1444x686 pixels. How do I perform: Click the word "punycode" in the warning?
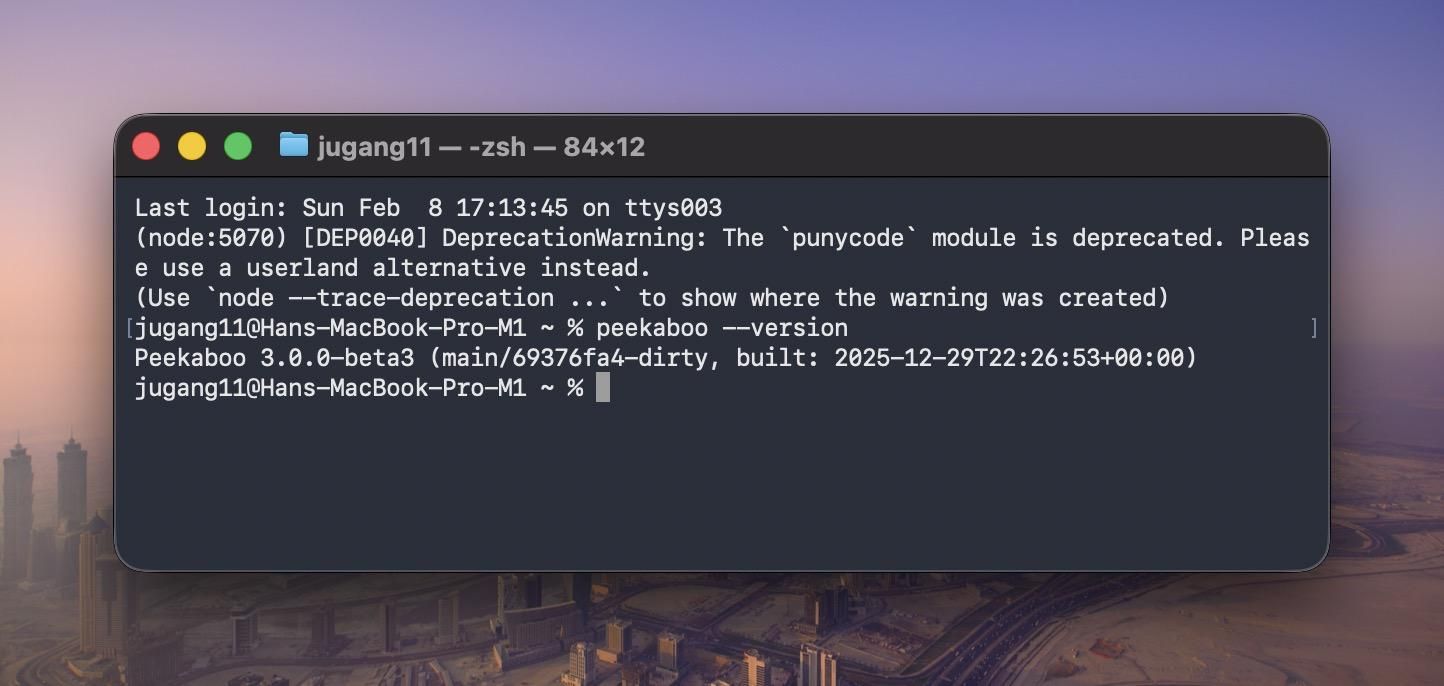tap(833, 238)
